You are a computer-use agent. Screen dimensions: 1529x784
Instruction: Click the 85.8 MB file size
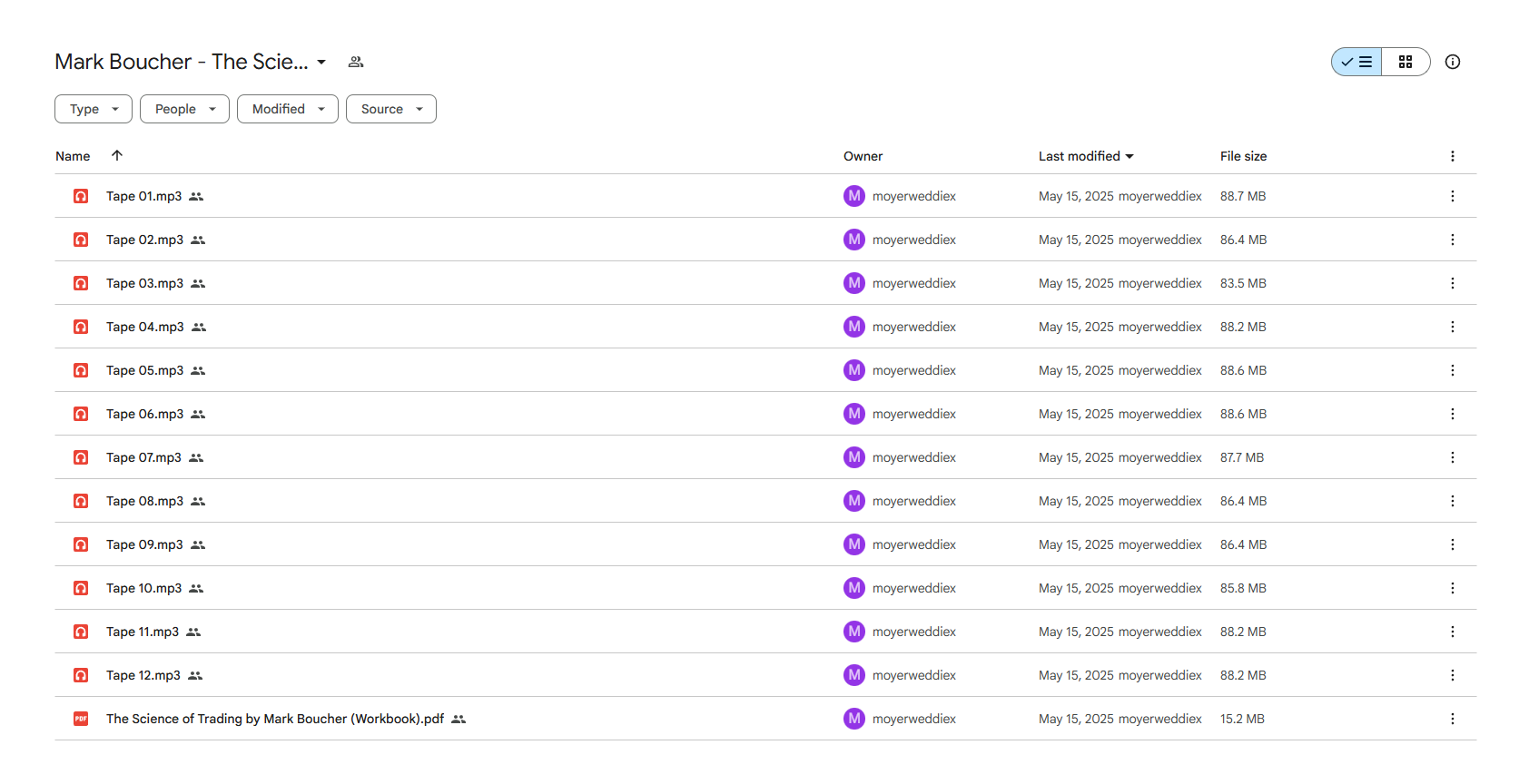click(1243, 588)
